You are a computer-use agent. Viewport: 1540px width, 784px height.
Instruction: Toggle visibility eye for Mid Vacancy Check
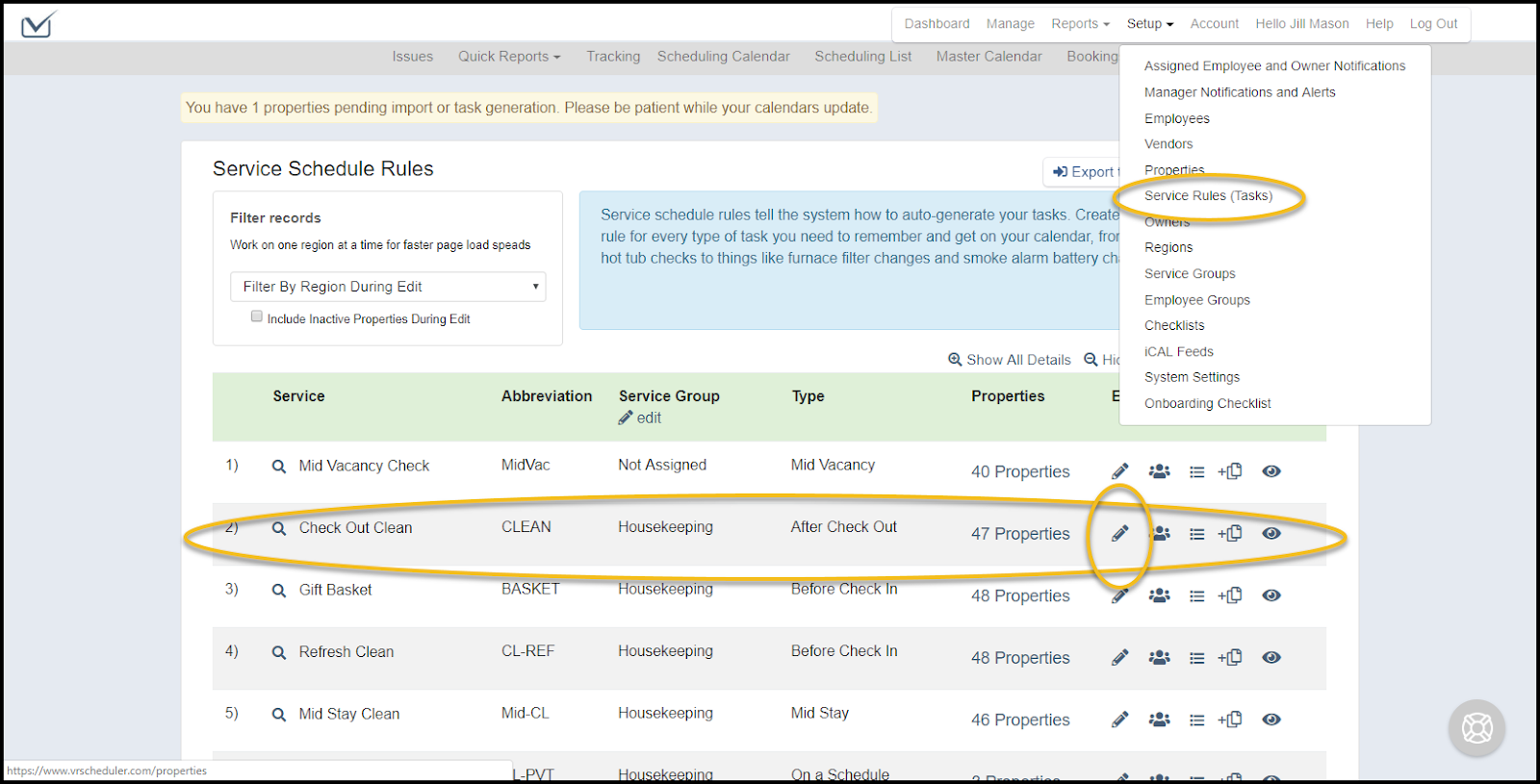(x=1271, y=471)
